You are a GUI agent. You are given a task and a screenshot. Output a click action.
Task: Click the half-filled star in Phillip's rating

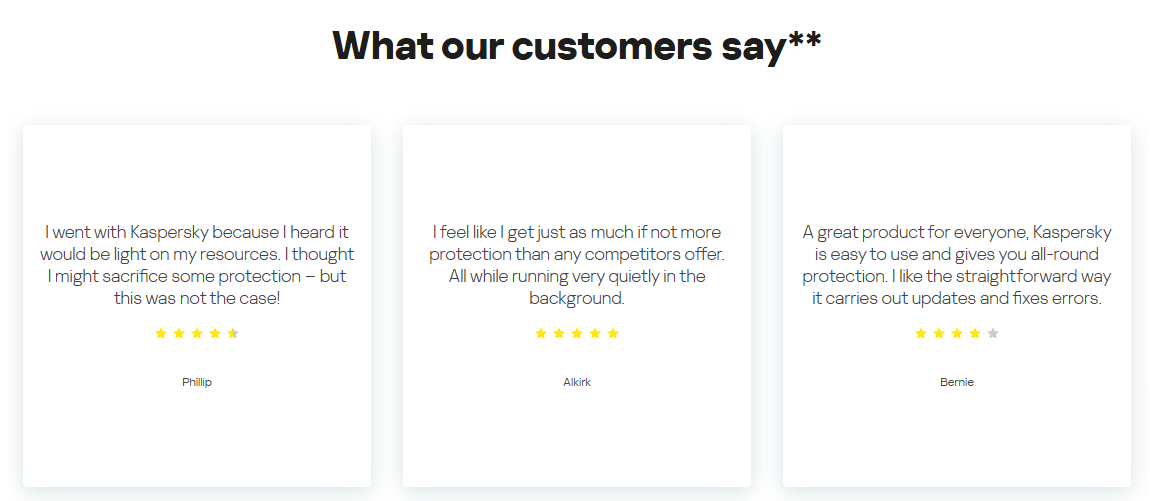pos(233,334)
